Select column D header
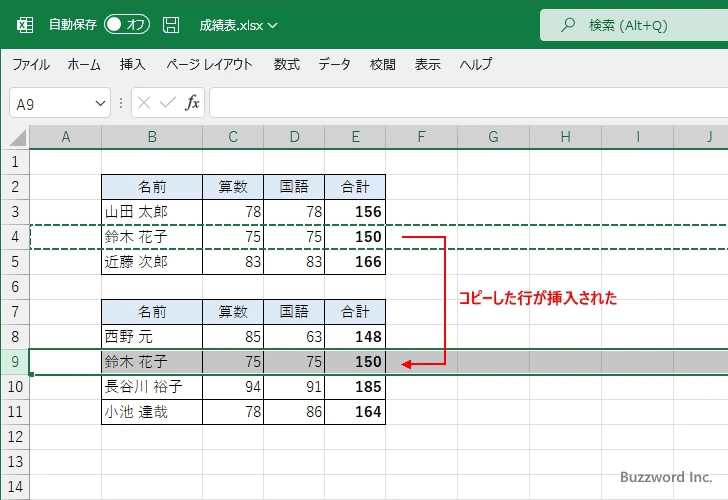This screenshot has height=500, width=728. click(294, 137)
